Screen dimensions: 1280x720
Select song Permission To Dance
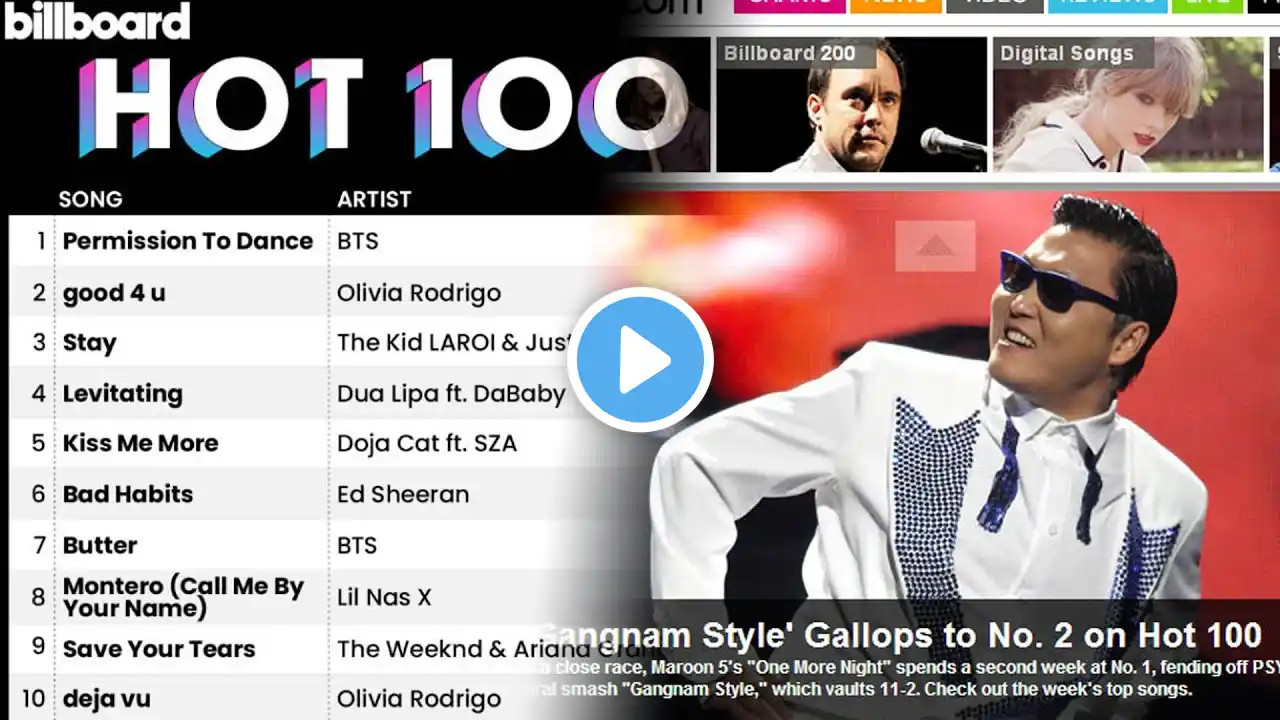click(x=188, y=241)
